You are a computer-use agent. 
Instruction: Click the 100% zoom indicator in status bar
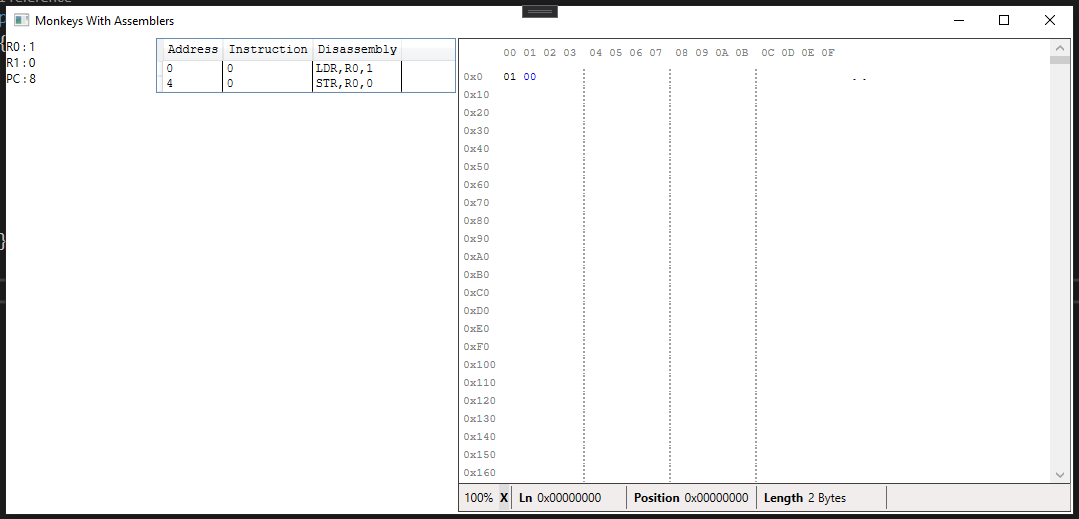pyautogui.click(x=478, y=498)
